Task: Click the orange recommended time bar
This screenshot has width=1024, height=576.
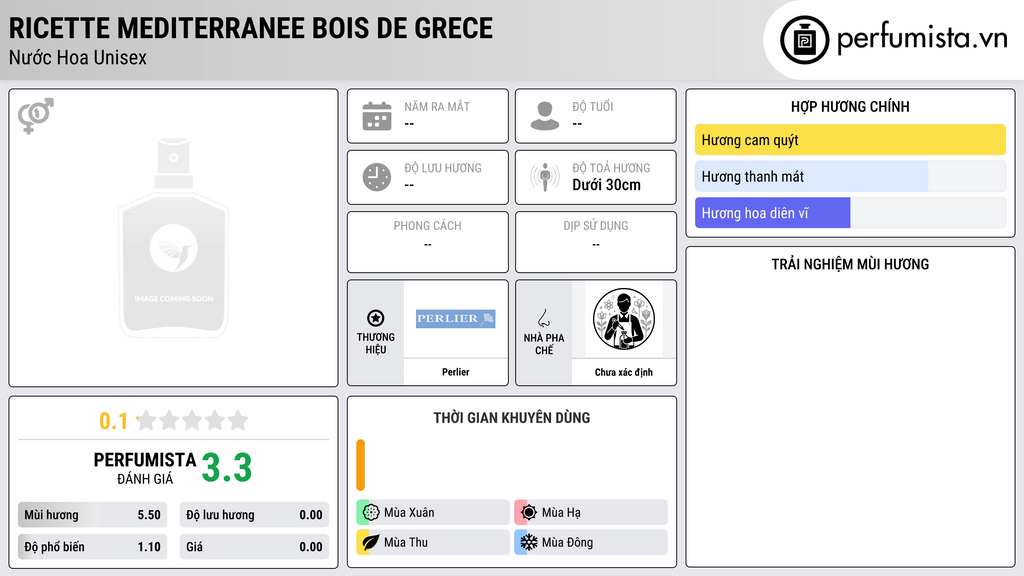Action: pyautogui.click(x=360, y=465)
